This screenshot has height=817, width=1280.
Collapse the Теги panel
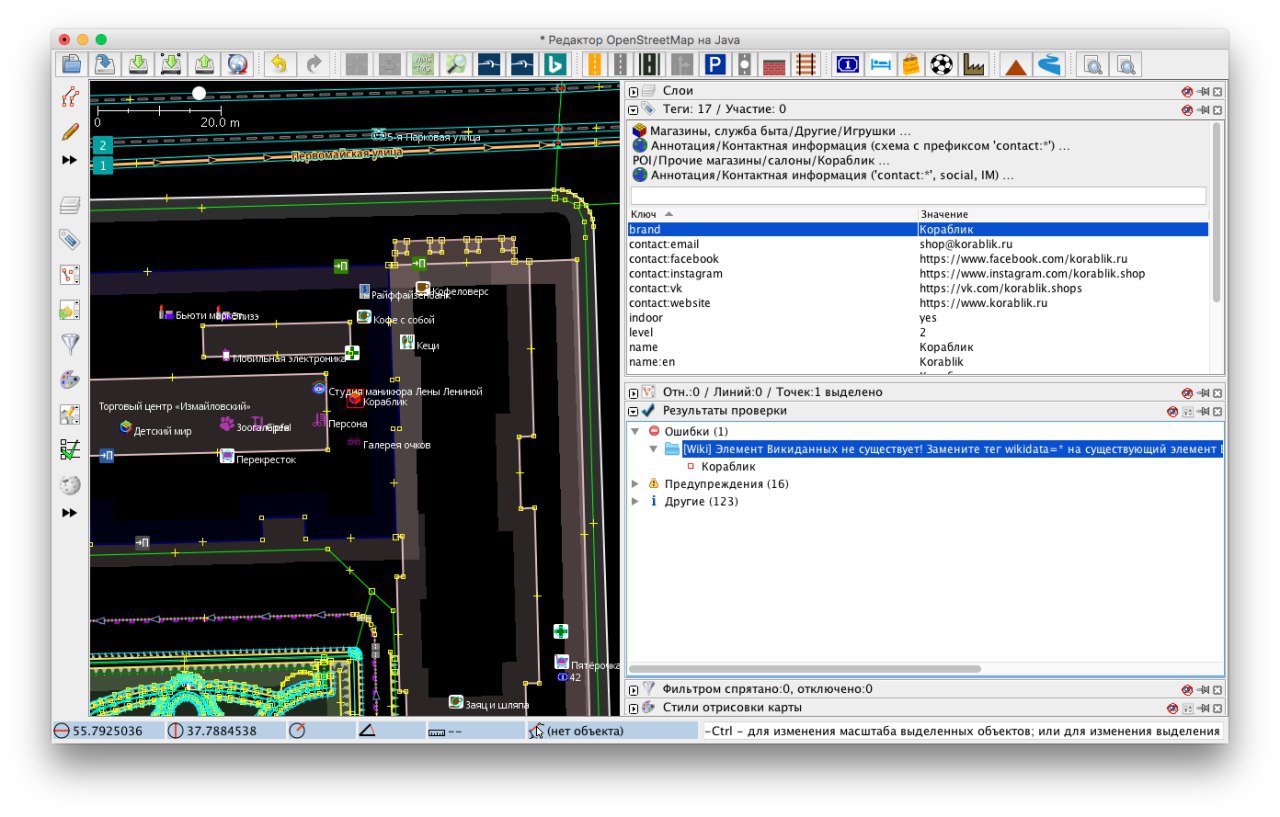(633, 109)
